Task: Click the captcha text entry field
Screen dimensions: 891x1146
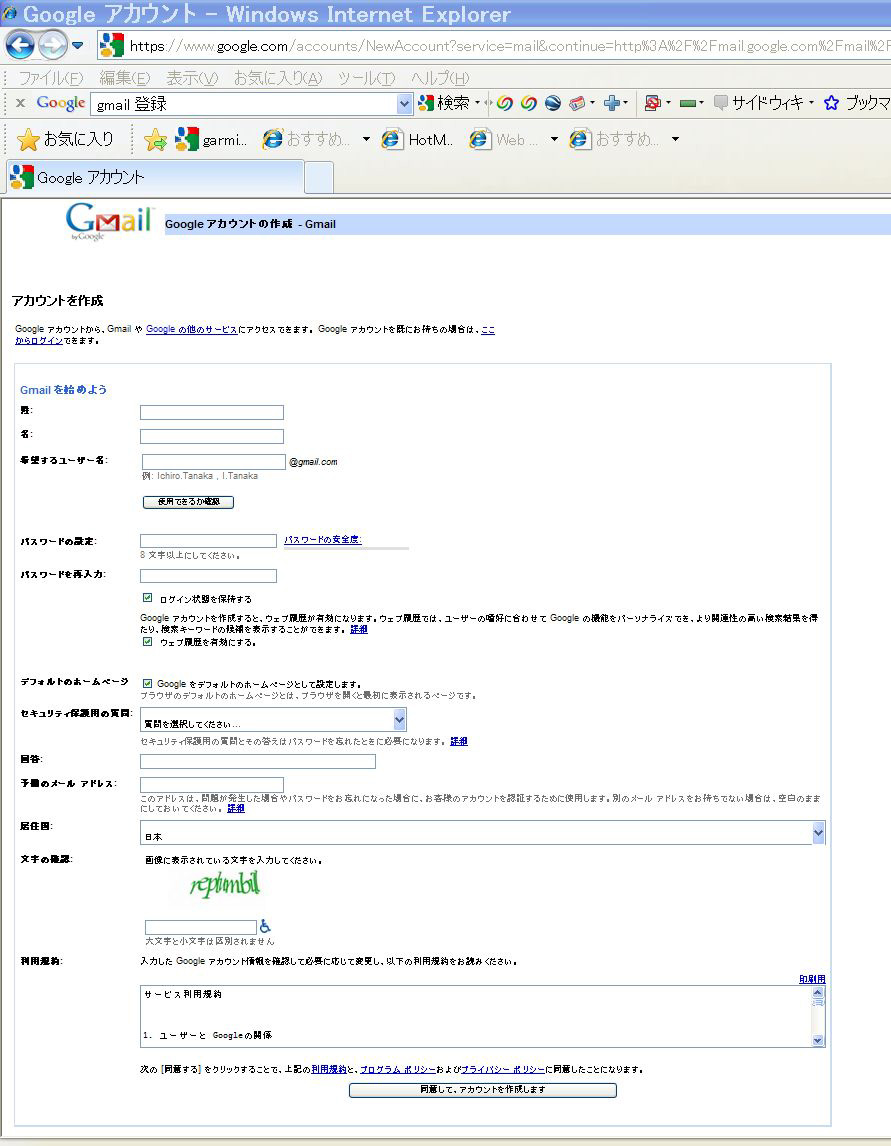Action: pos(201,927)
